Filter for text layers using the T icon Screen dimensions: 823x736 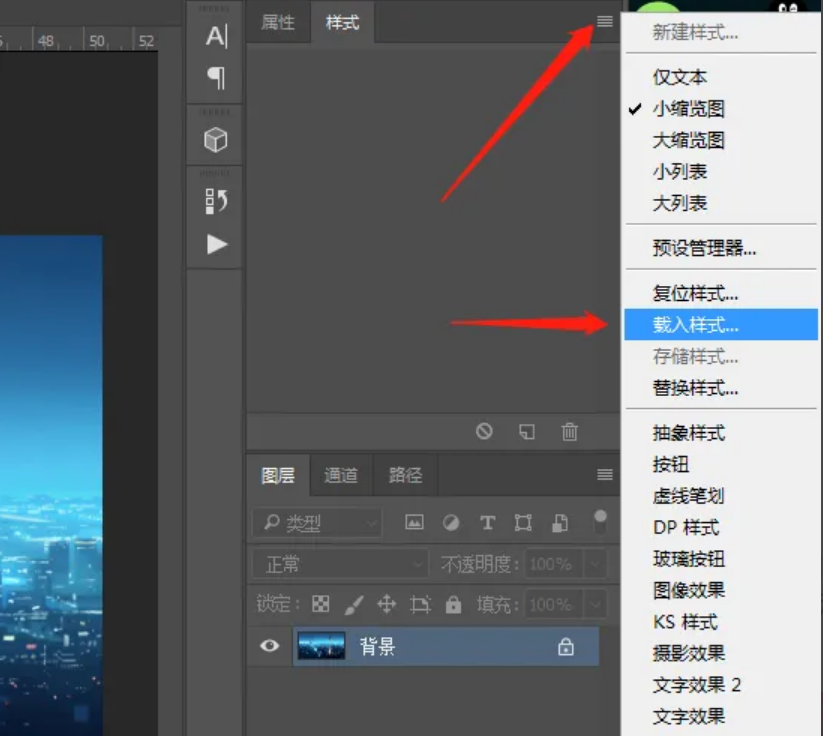pyautogui.click(x=487, y=522)
